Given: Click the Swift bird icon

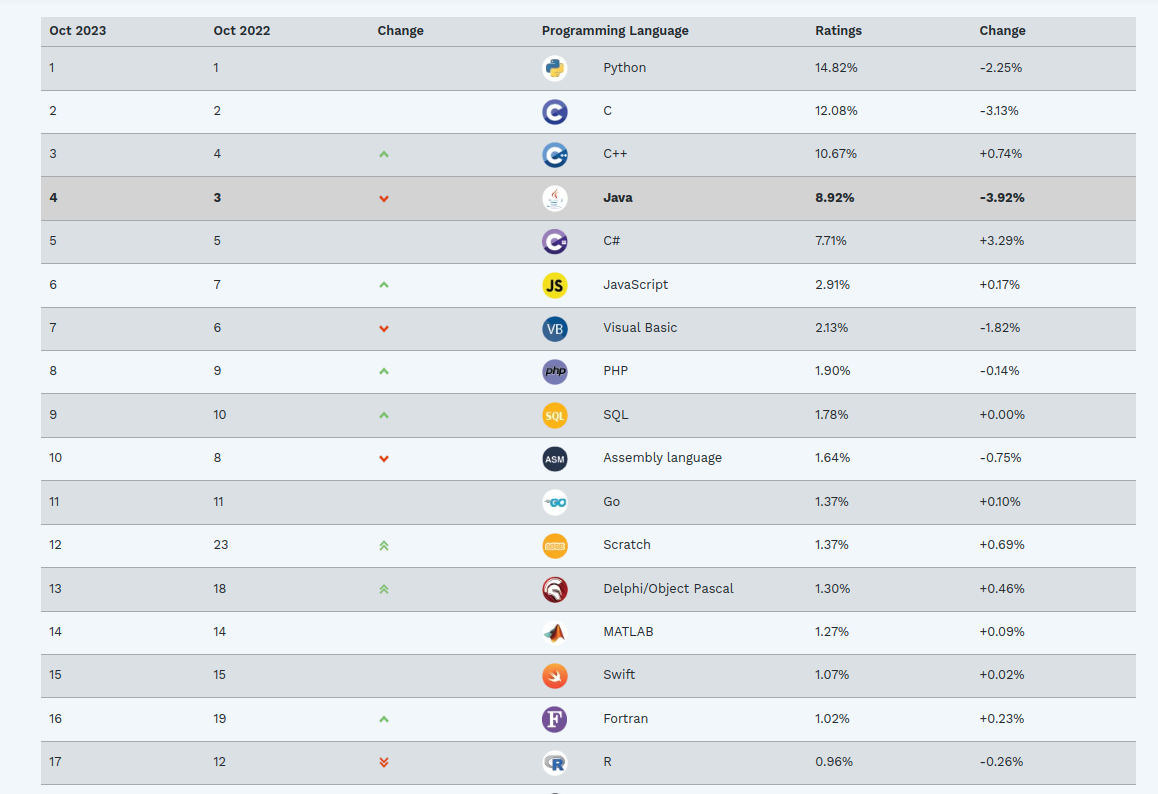Looking at the screenshot, I should point(554,675).
